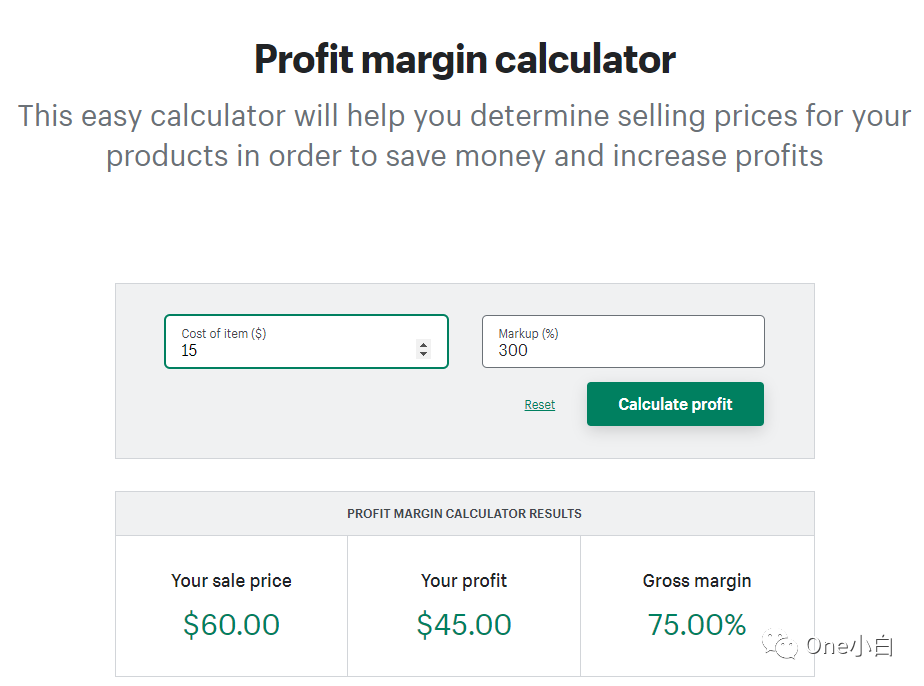Viewport: 924px width, 686px height.
Task: Click the "Your sale price" label
Action: pyautogui.click(x=231, y=581)
